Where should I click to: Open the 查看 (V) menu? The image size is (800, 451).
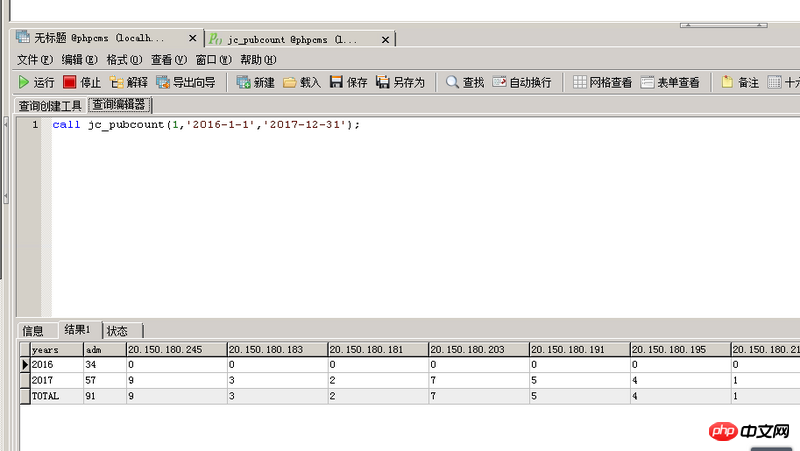click(169, 60)
